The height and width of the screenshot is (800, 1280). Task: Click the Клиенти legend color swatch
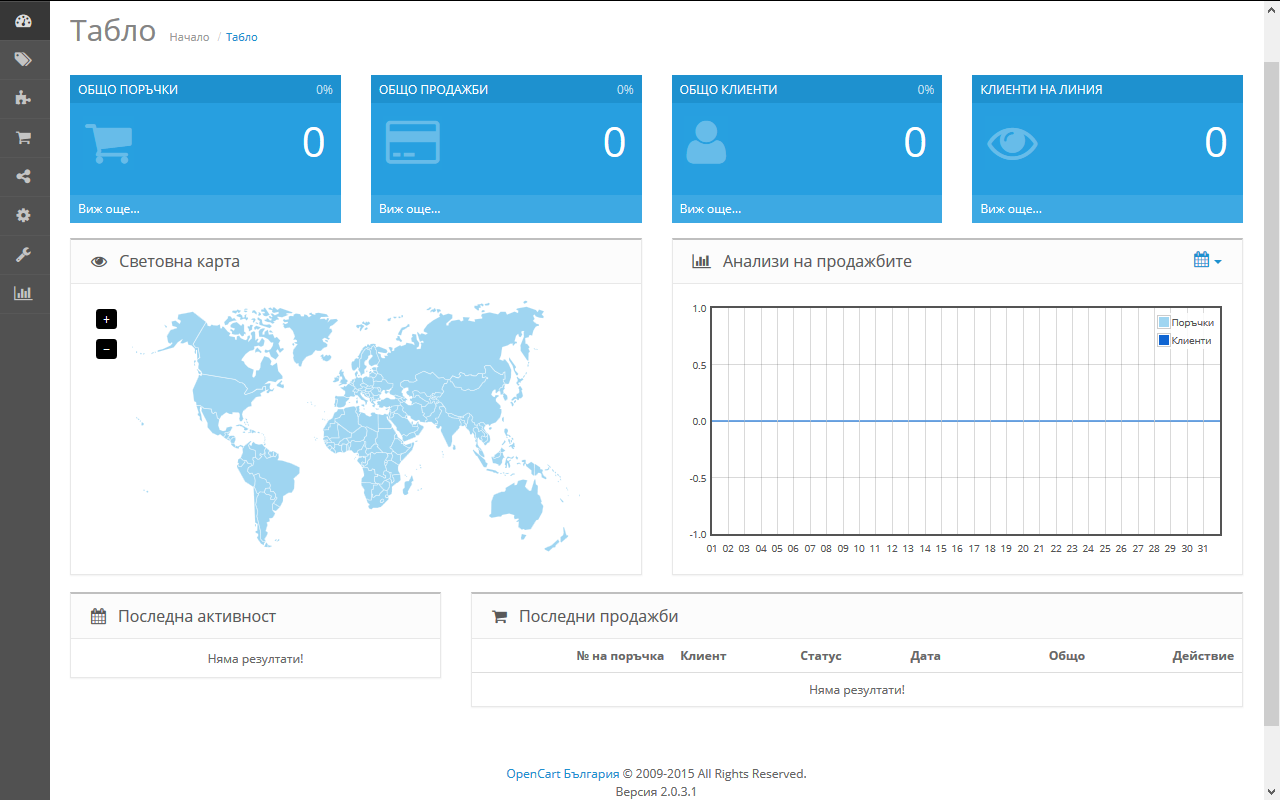(x=1163, y=340)
